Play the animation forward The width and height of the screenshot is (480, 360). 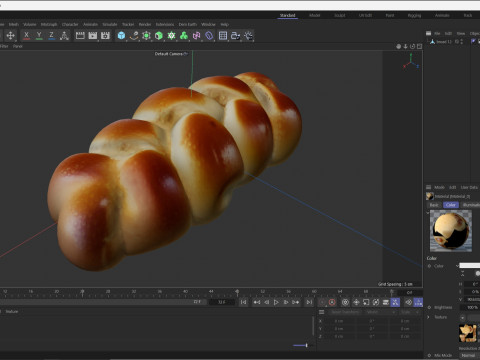(x=276, y=302)
